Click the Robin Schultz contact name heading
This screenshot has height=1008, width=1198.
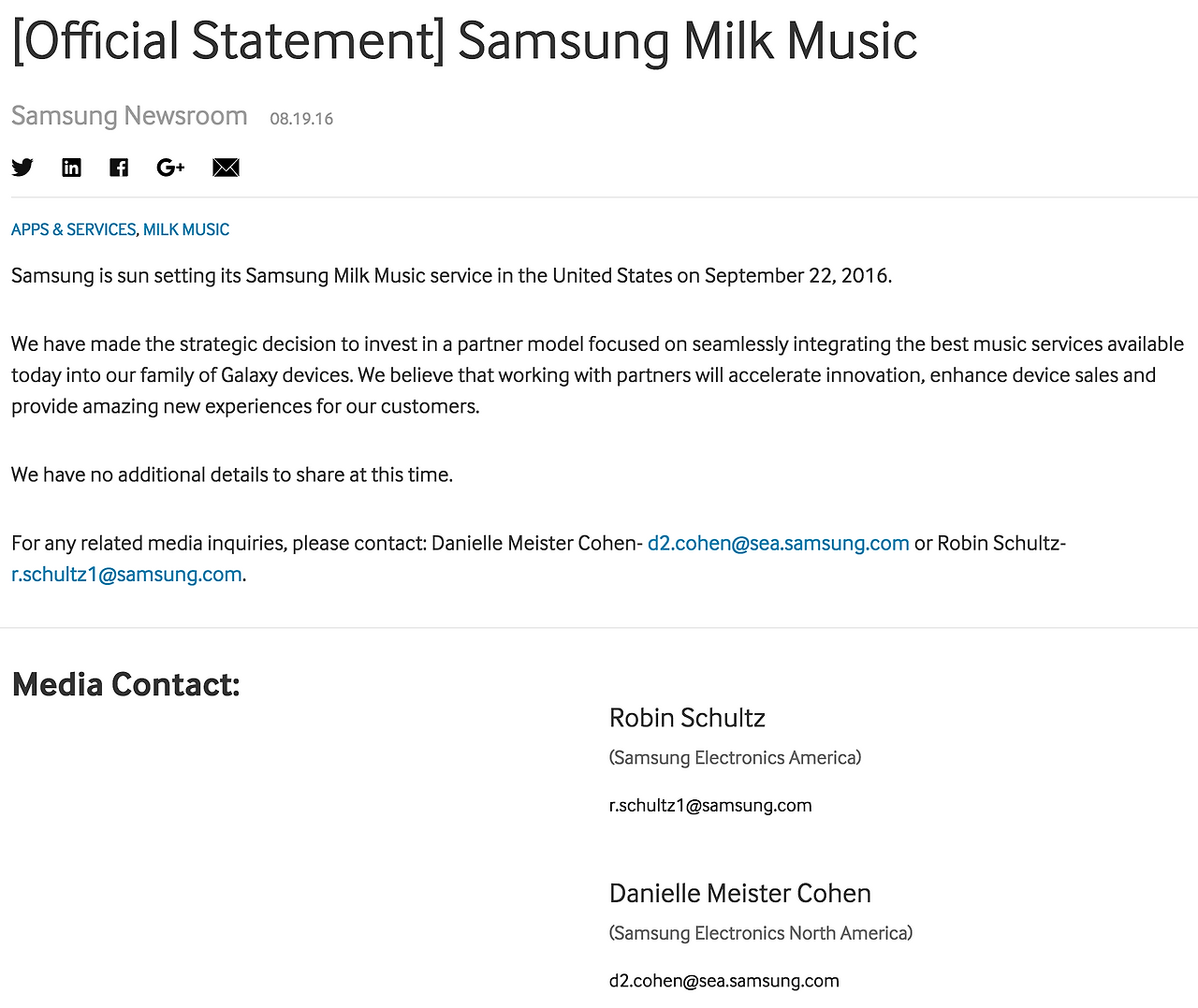[687, 718]
